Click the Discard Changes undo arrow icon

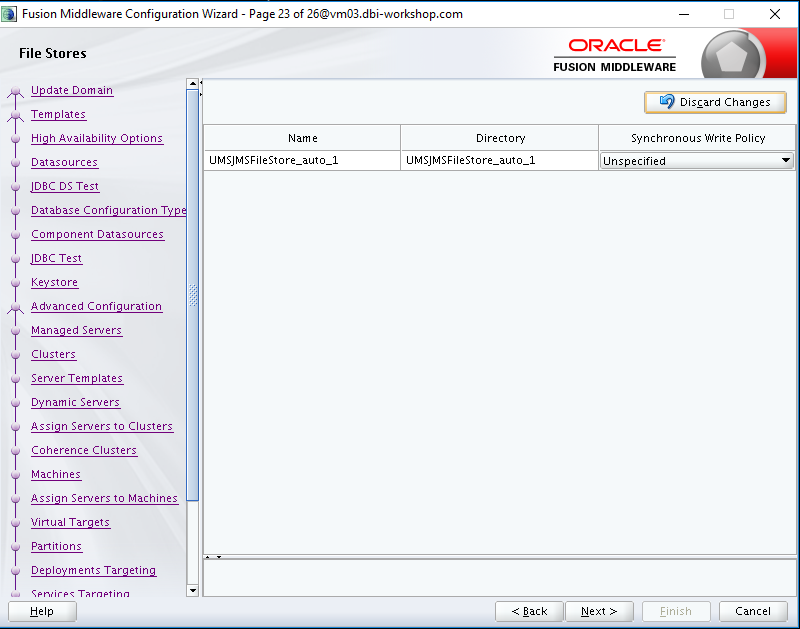666,102
